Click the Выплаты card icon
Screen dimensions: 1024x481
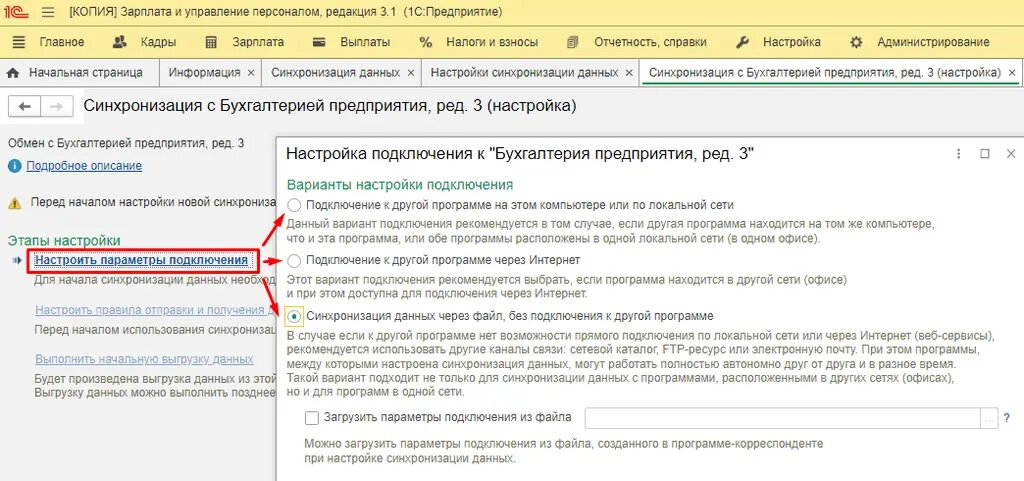pyautogui.click(x=319, y=42)
